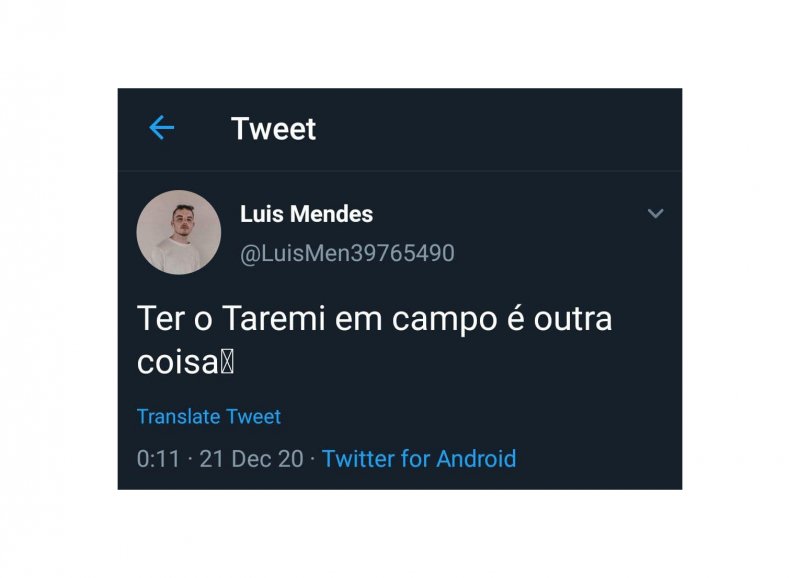Image resolution: width=800 pixels, height=578 pixels.
Task: Open the @LuisMen39765490 handle
Action: (347, 254)
